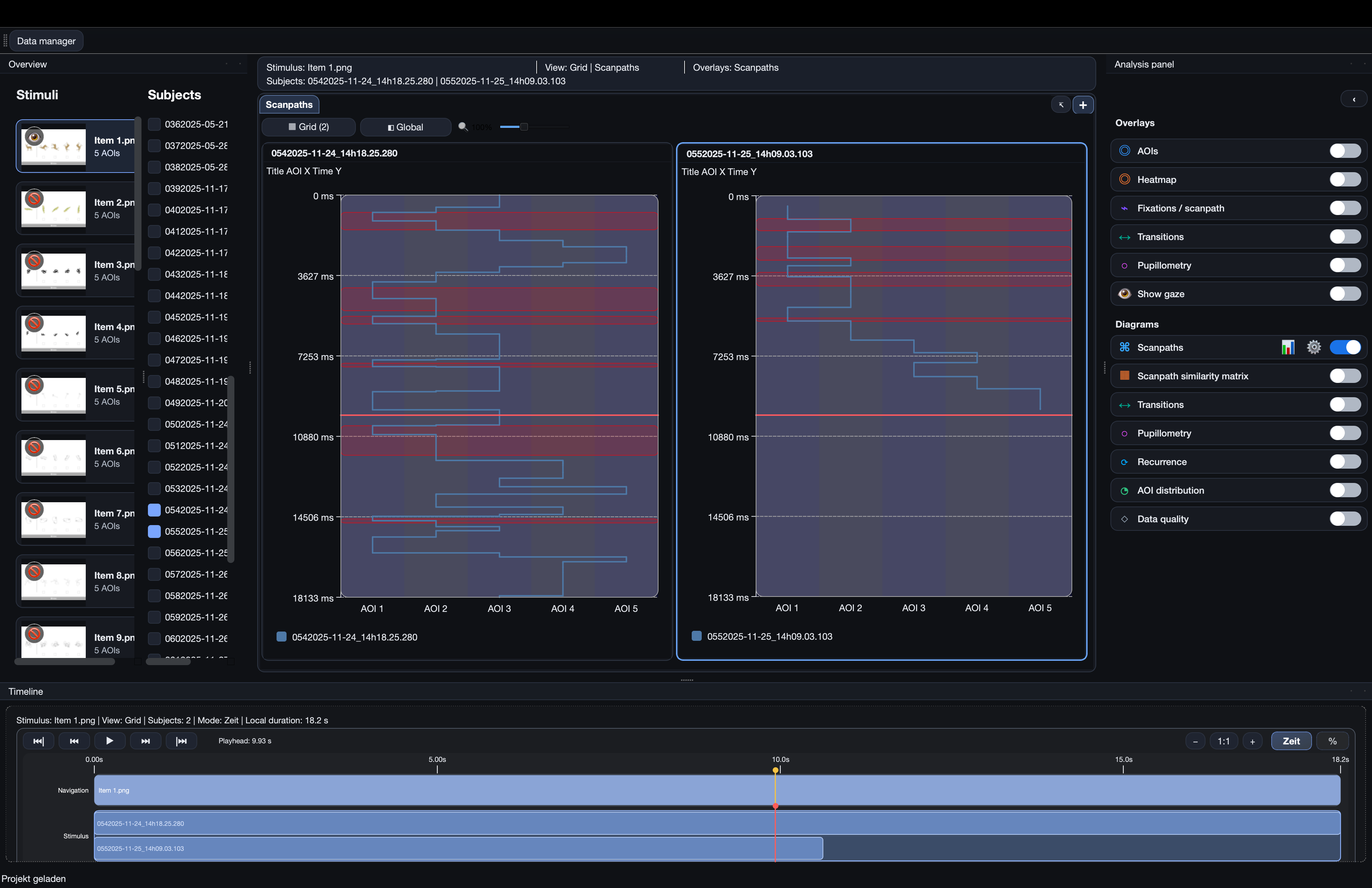Click the Show gaze eye icon
The height and width of the screenshot is (888, 1372).
(1124, 294)
